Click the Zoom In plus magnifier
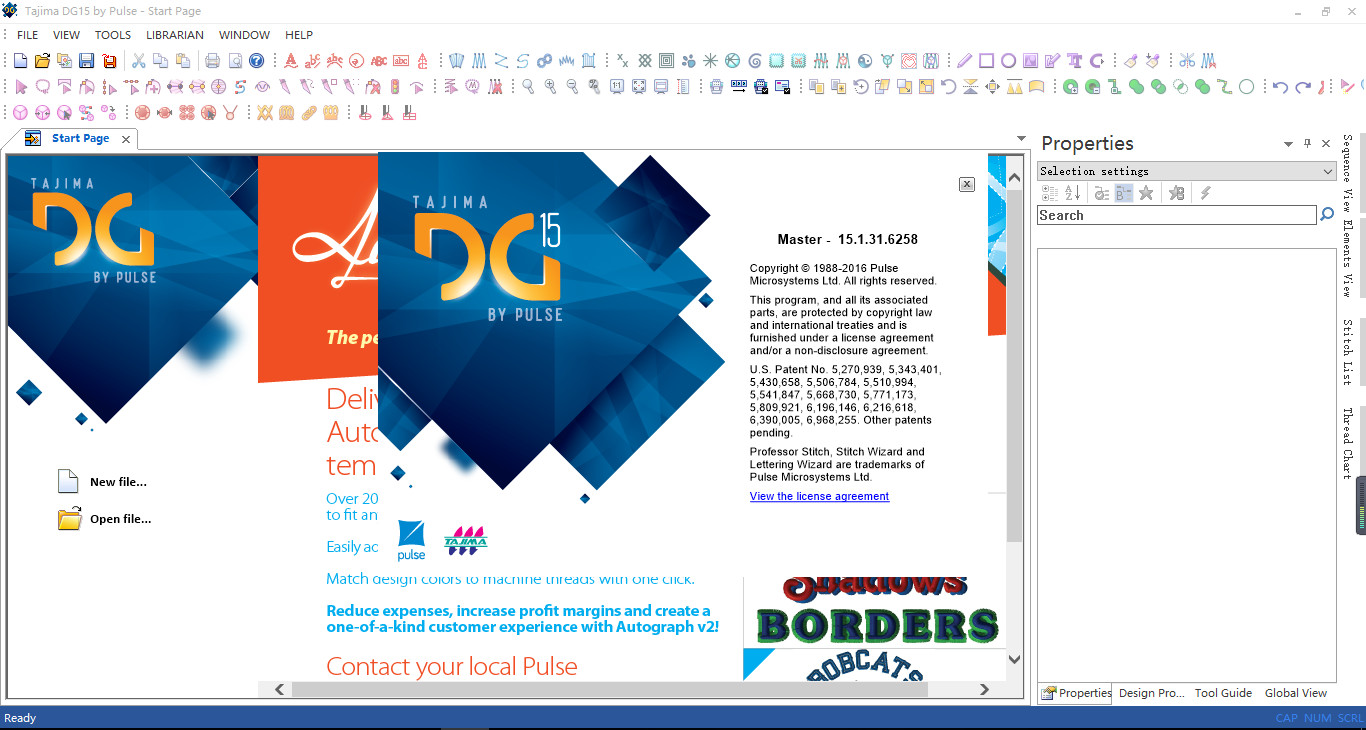This screenshot has height=730, width=1366. point(550,87)
